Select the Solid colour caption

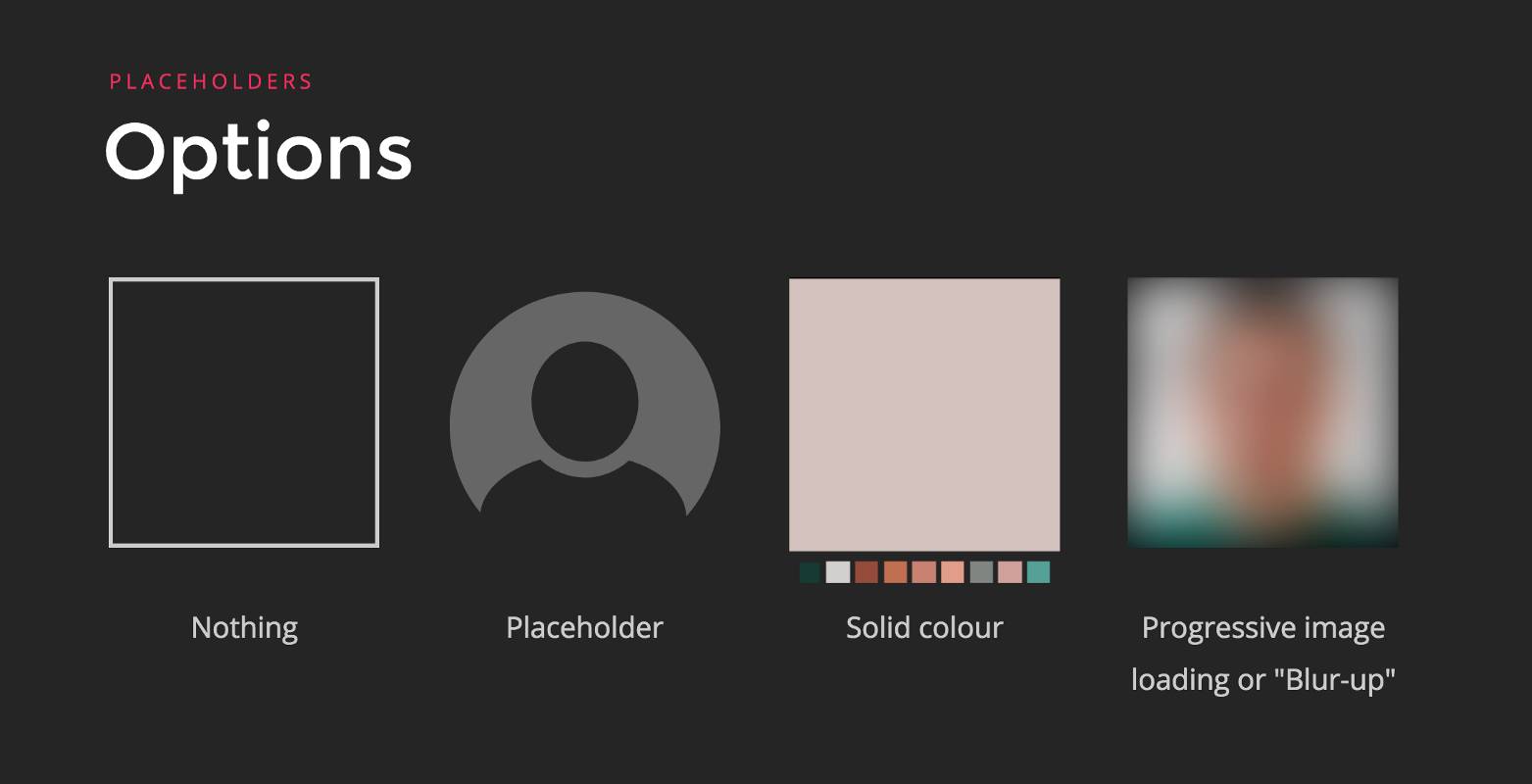[x=924, y=627]
